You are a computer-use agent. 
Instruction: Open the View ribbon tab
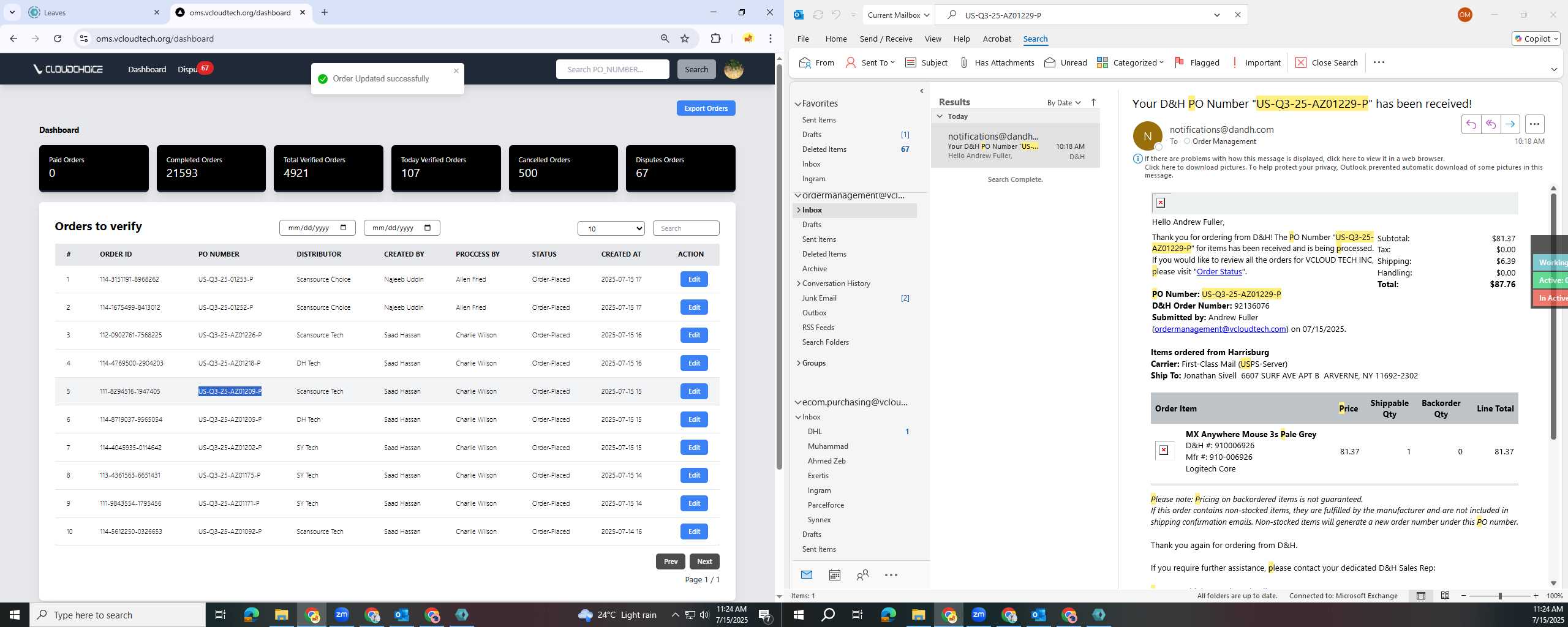tap(932, 39)
